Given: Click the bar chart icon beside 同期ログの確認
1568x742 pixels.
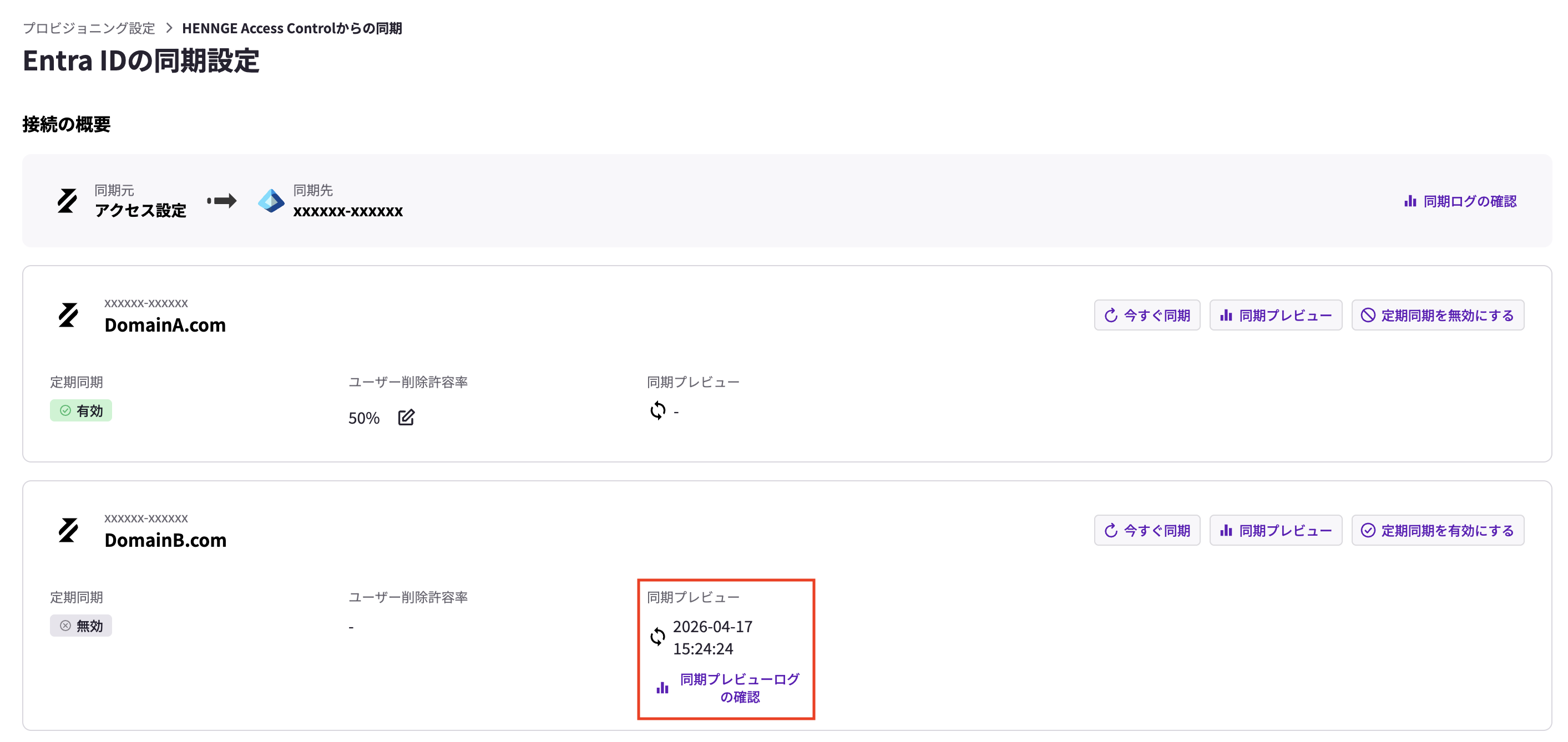Looking at the screenshot, I should point(1410,201).
